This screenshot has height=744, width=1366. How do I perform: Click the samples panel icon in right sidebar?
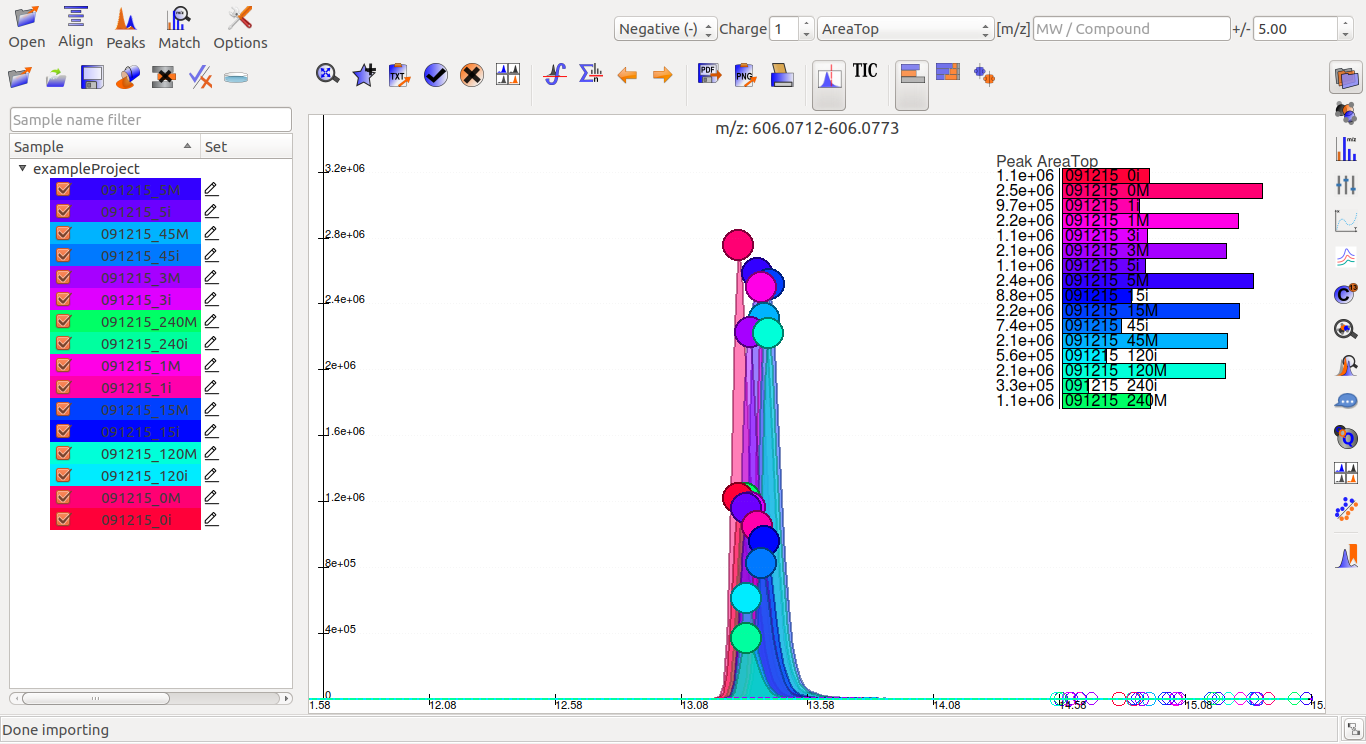pyautogui.click(x=1346, y=77)
